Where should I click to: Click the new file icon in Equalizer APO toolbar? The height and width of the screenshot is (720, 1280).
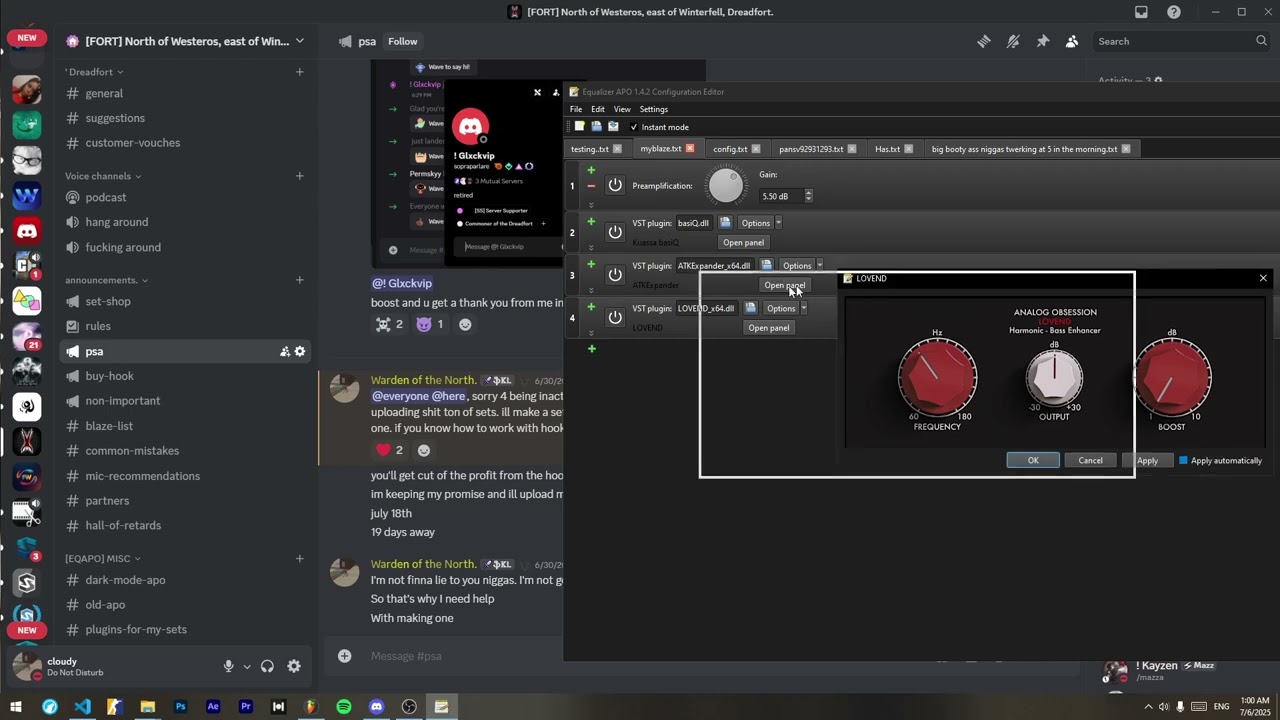tap(579, 127)
